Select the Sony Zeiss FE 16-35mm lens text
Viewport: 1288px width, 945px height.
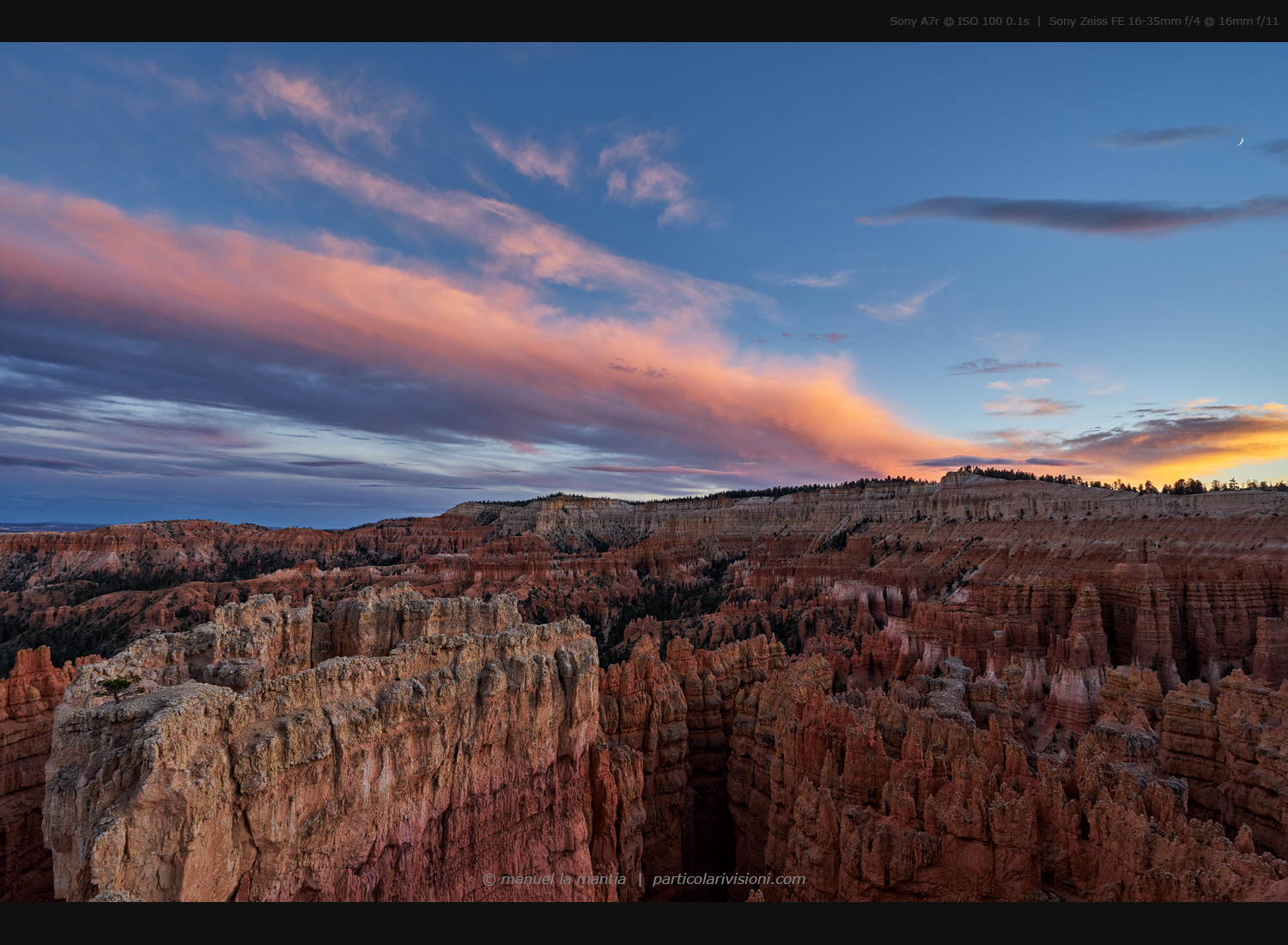tap(1116, 21)
